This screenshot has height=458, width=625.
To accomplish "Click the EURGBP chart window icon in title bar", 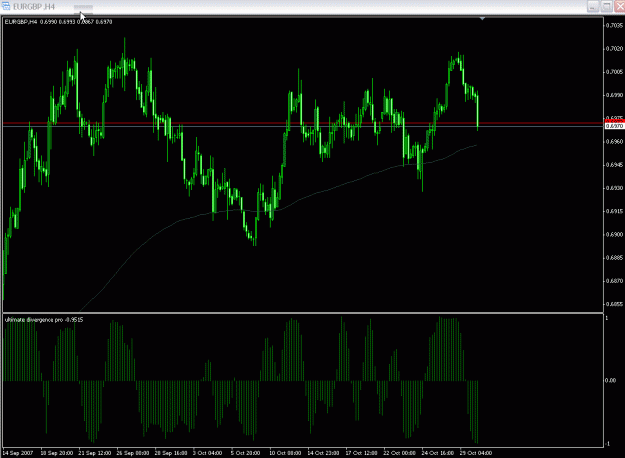I will click(x=6, y=6).
